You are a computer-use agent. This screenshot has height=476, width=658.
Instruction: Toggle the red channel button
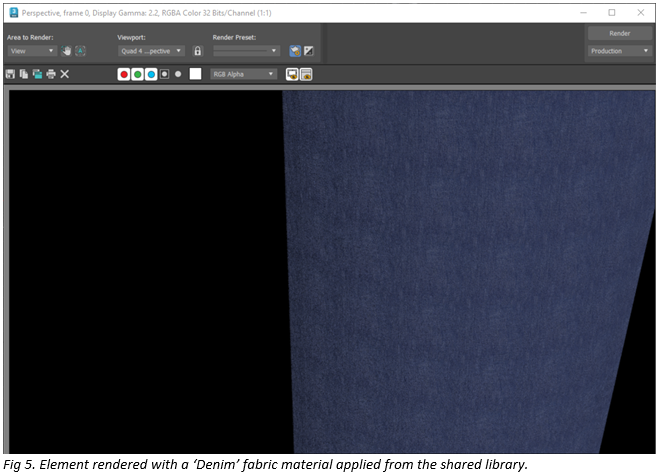pyautogui.click(x=124, y=74)
